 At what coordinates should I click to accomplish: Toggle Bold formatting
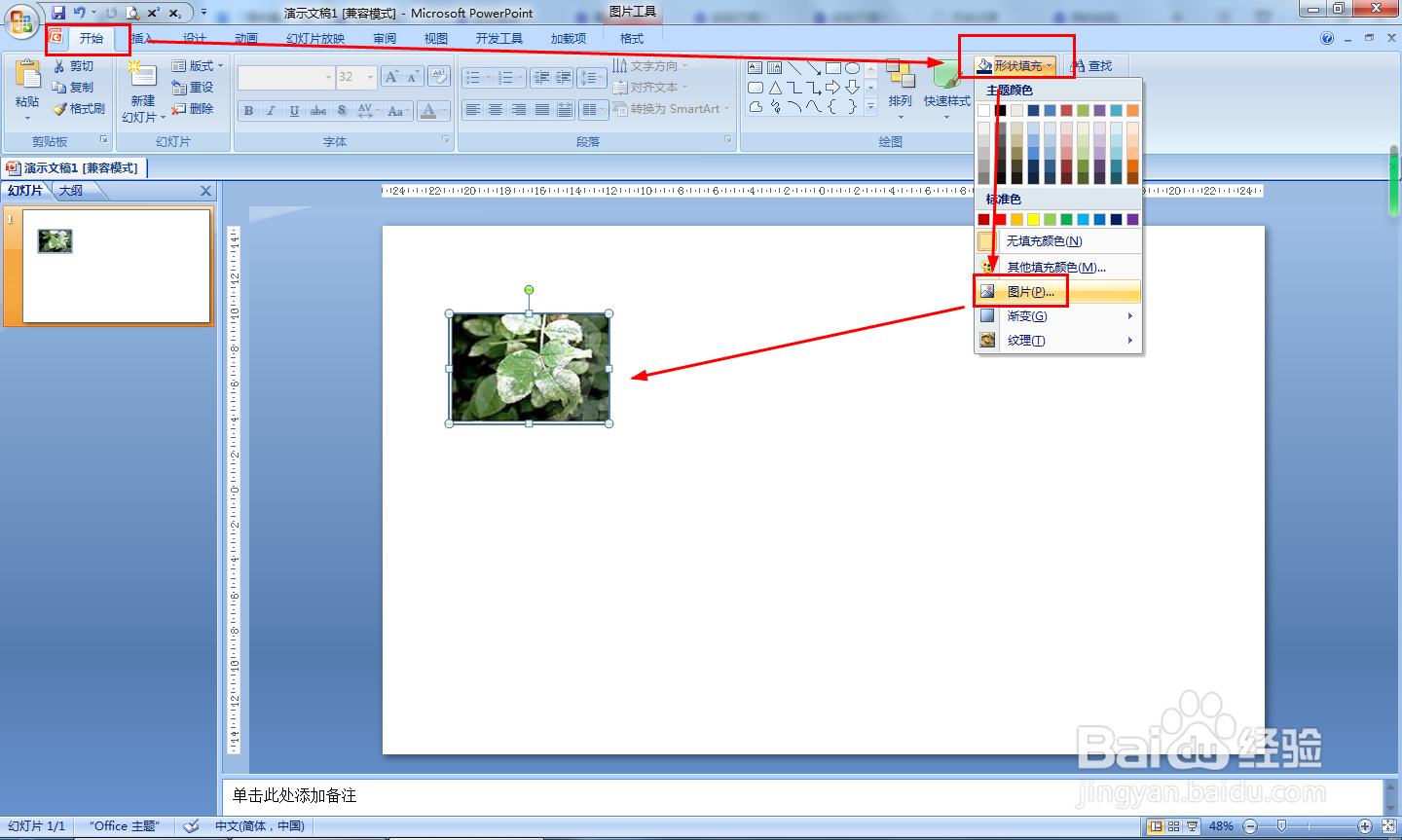pos(249,111)
